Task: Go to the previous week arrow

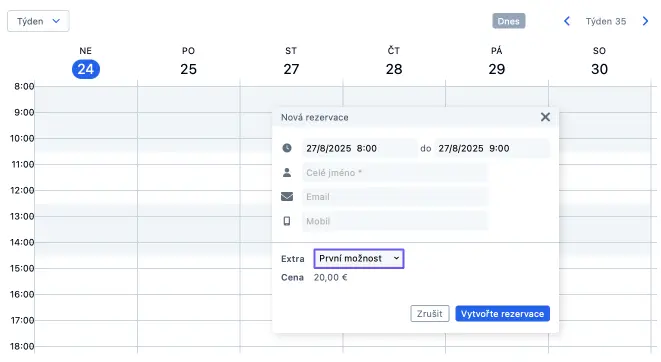Action: tap(567, 21)
